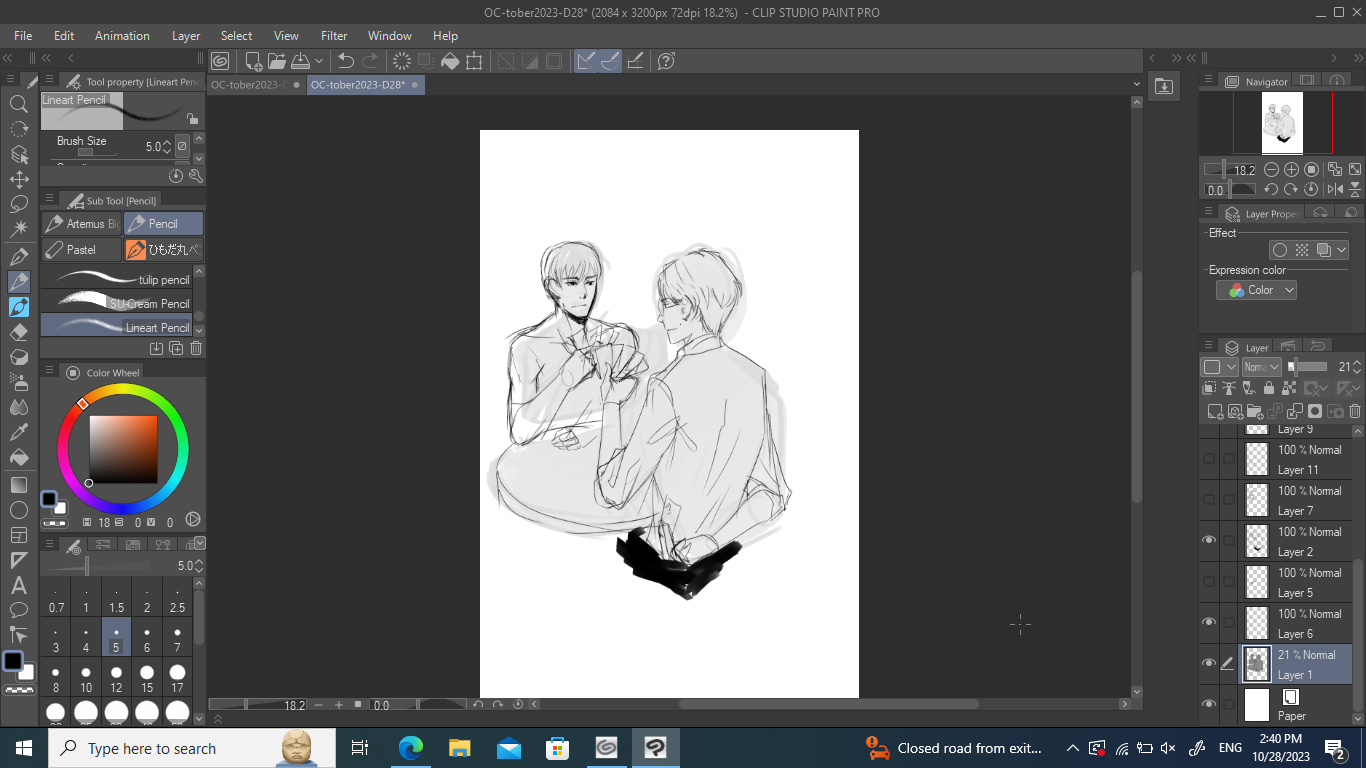Expand the save options arrow in the command bar
Viewport: 1366px width, 768px height.
pos(319,61)
